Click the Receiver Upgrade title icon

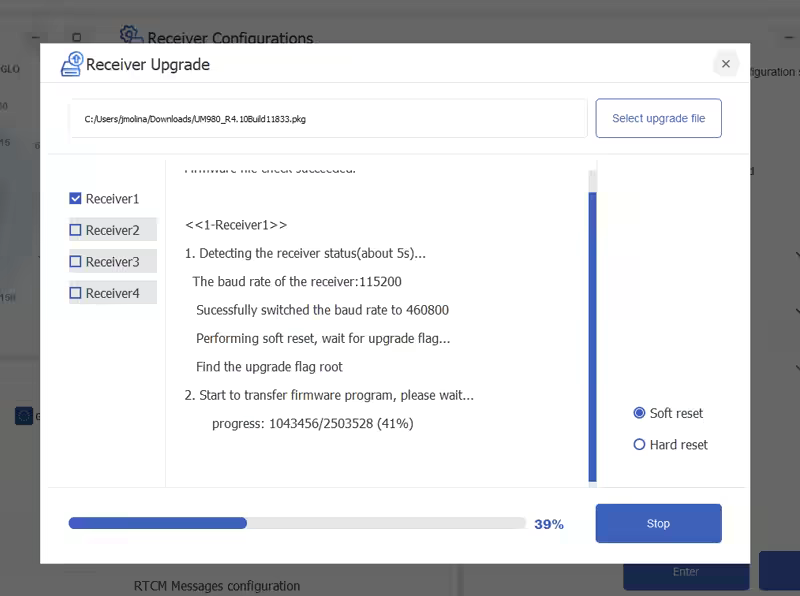coord(71,64)
